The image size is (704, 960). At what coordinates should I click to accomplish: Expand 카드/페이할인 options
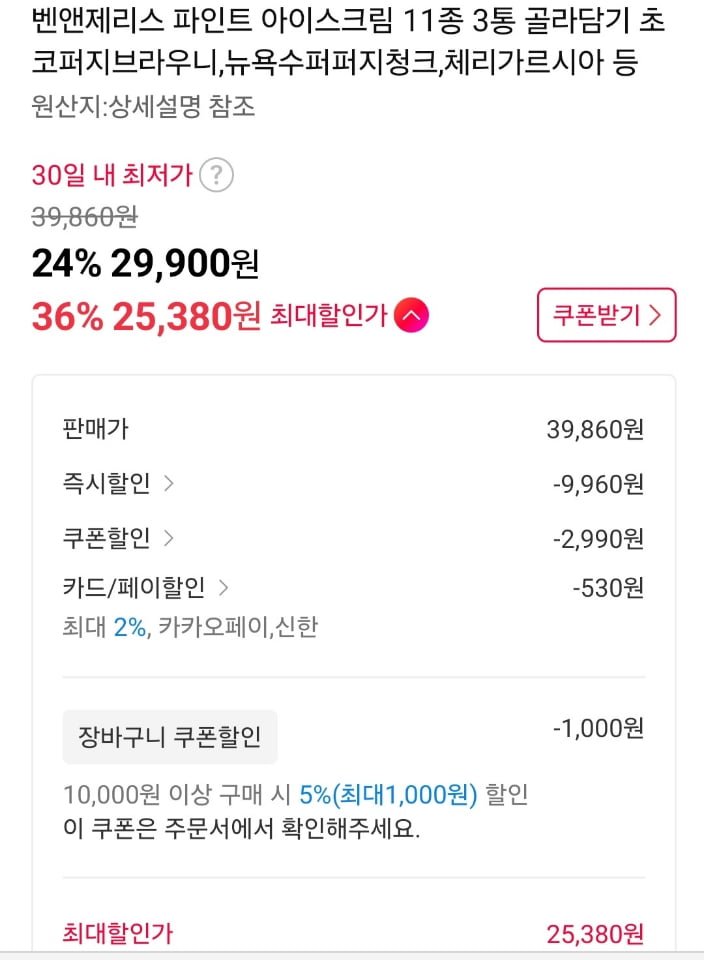tap(223, 587)
